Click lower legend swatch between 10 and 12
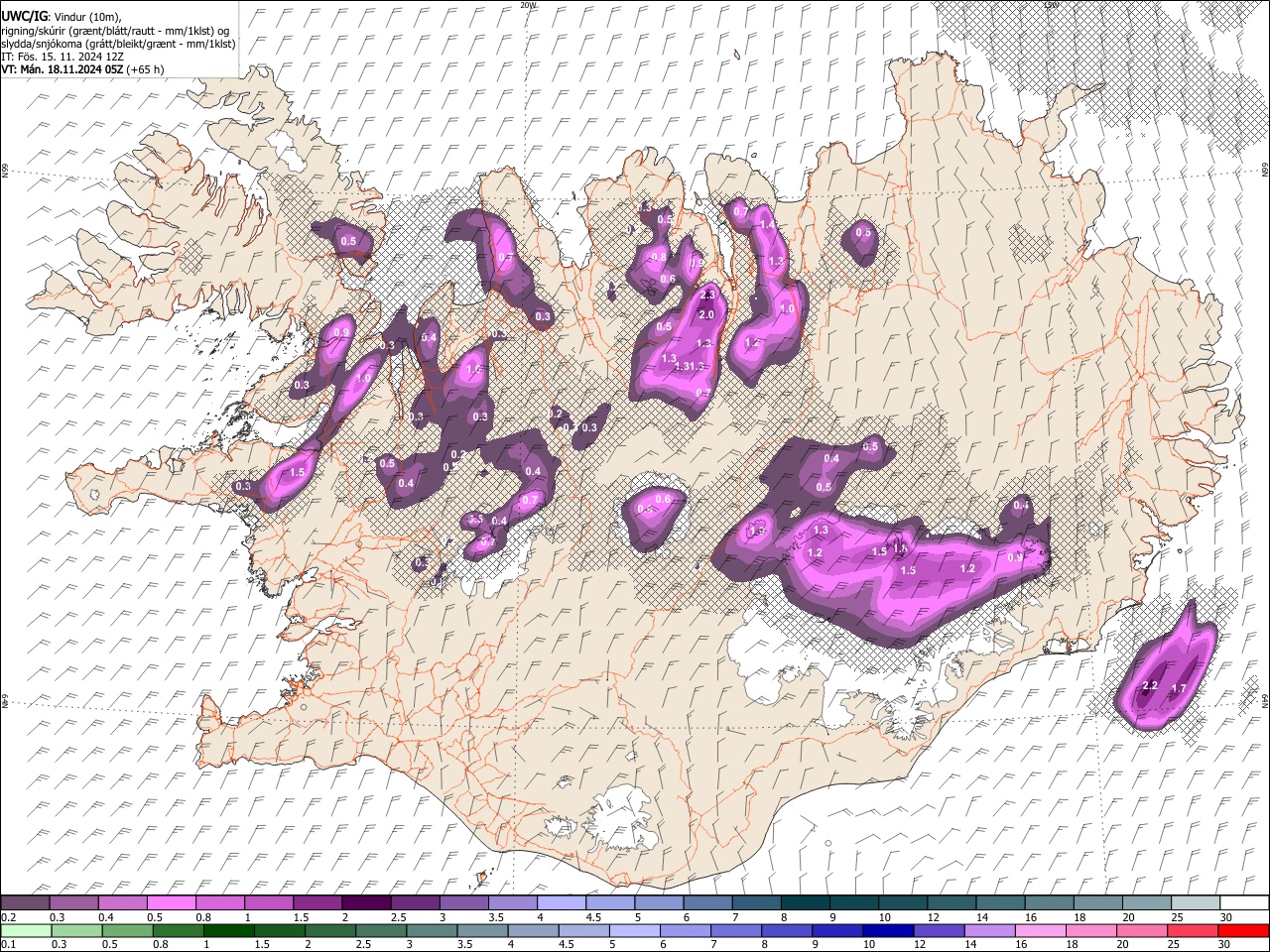1270x952 pixels. click(889, 930)
